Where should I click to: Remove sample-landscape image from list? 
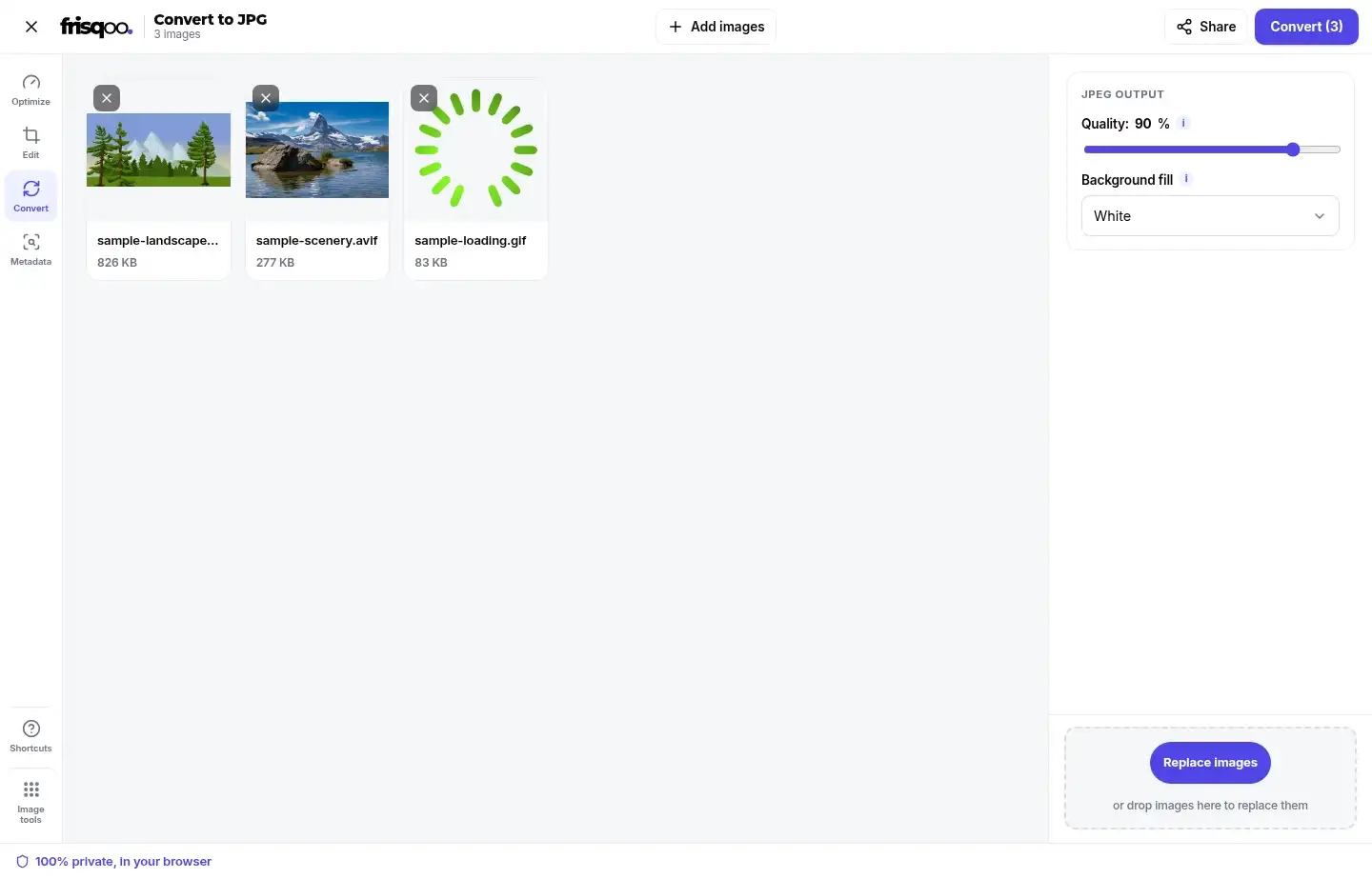pos(107,98)
